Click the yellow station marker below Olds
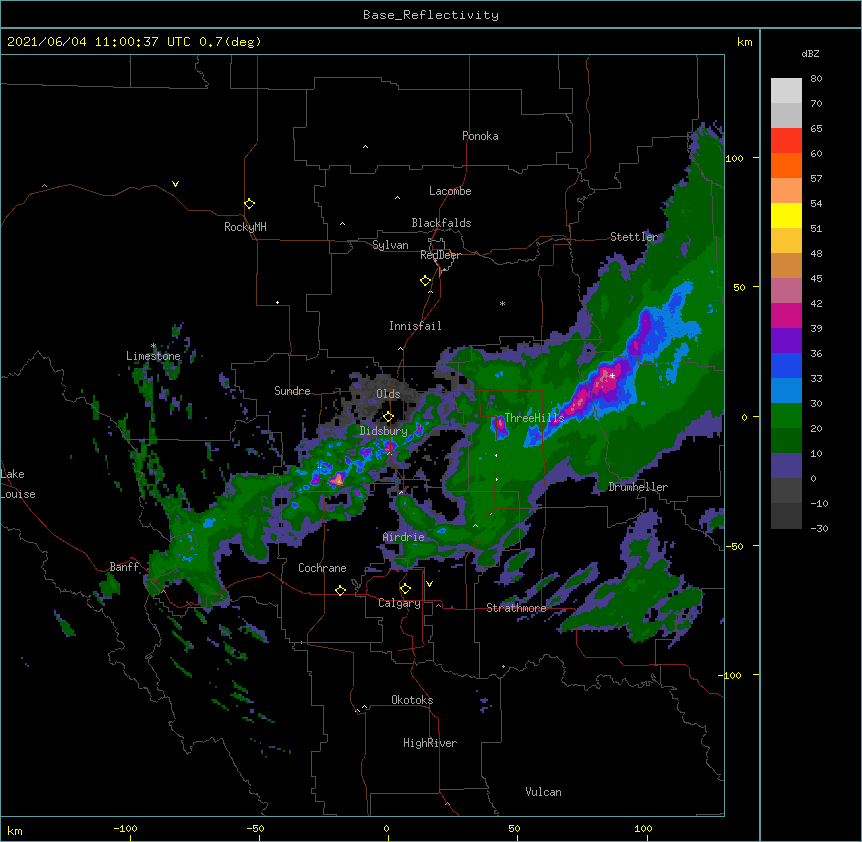 [x=388, y=416]
